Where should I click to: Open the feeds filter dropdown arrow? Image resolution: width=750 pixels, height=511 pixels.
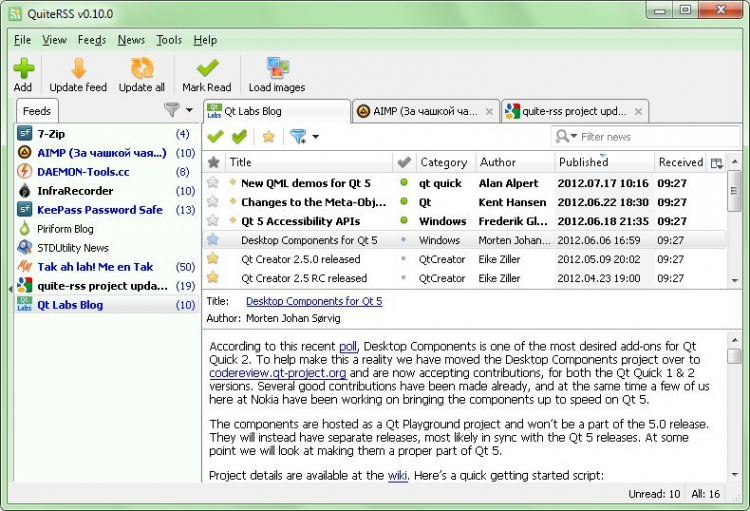(189, 110)
